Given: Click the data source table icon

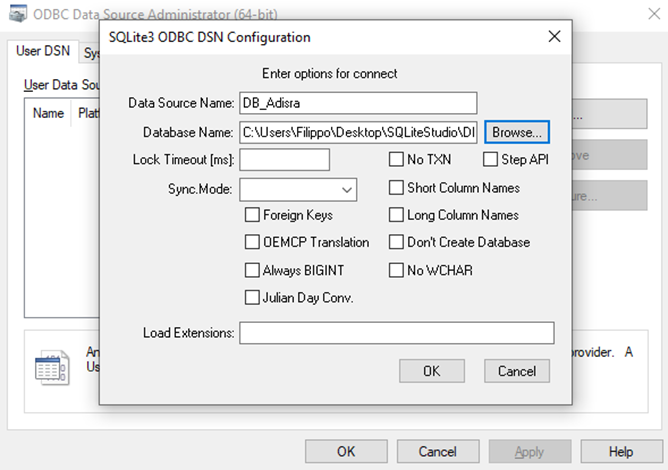Looking at the screenshot, I should pyautogui.click(x=52, y=368).
